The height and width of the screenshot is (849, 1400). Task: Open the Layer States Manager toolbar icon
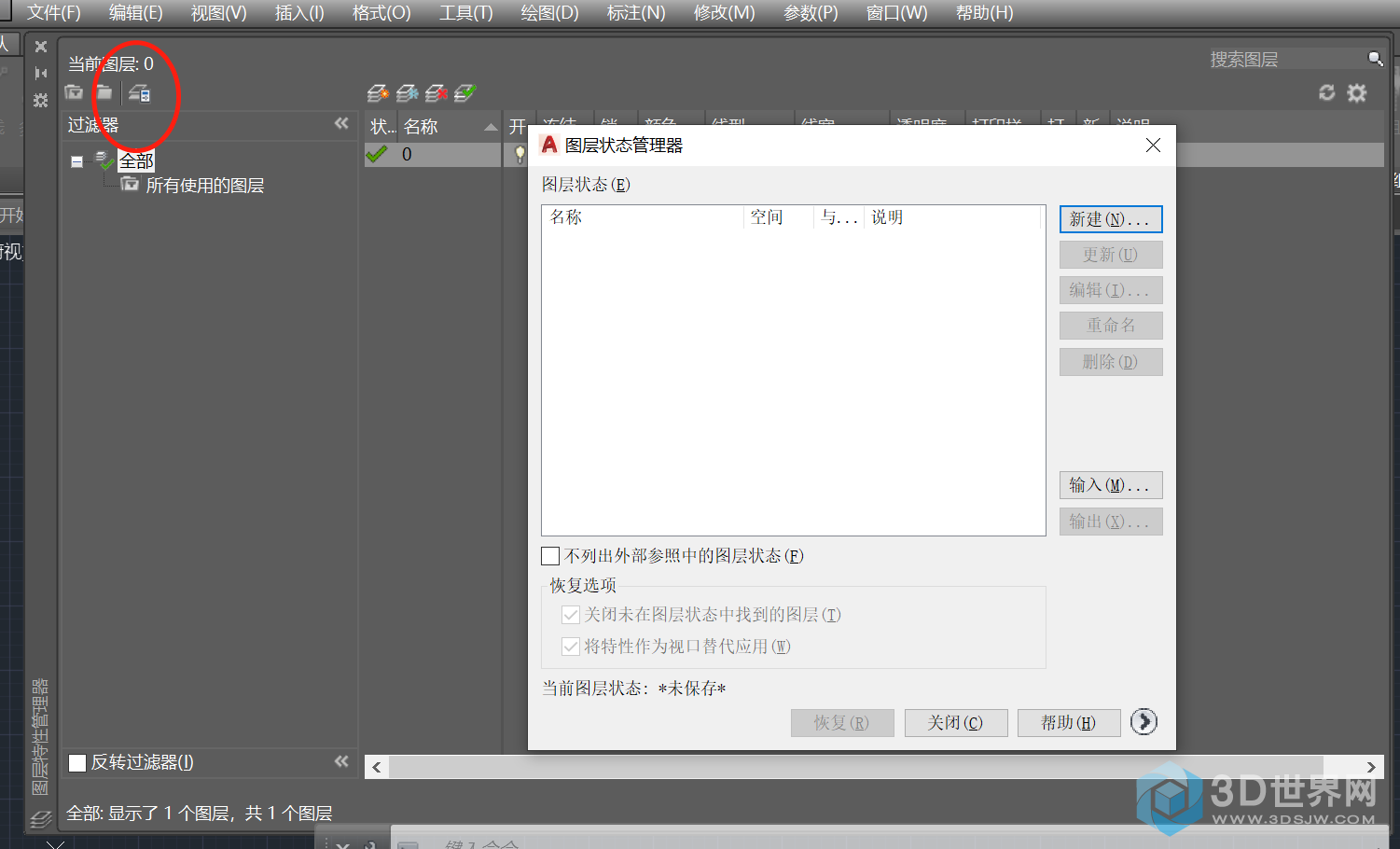139,92
